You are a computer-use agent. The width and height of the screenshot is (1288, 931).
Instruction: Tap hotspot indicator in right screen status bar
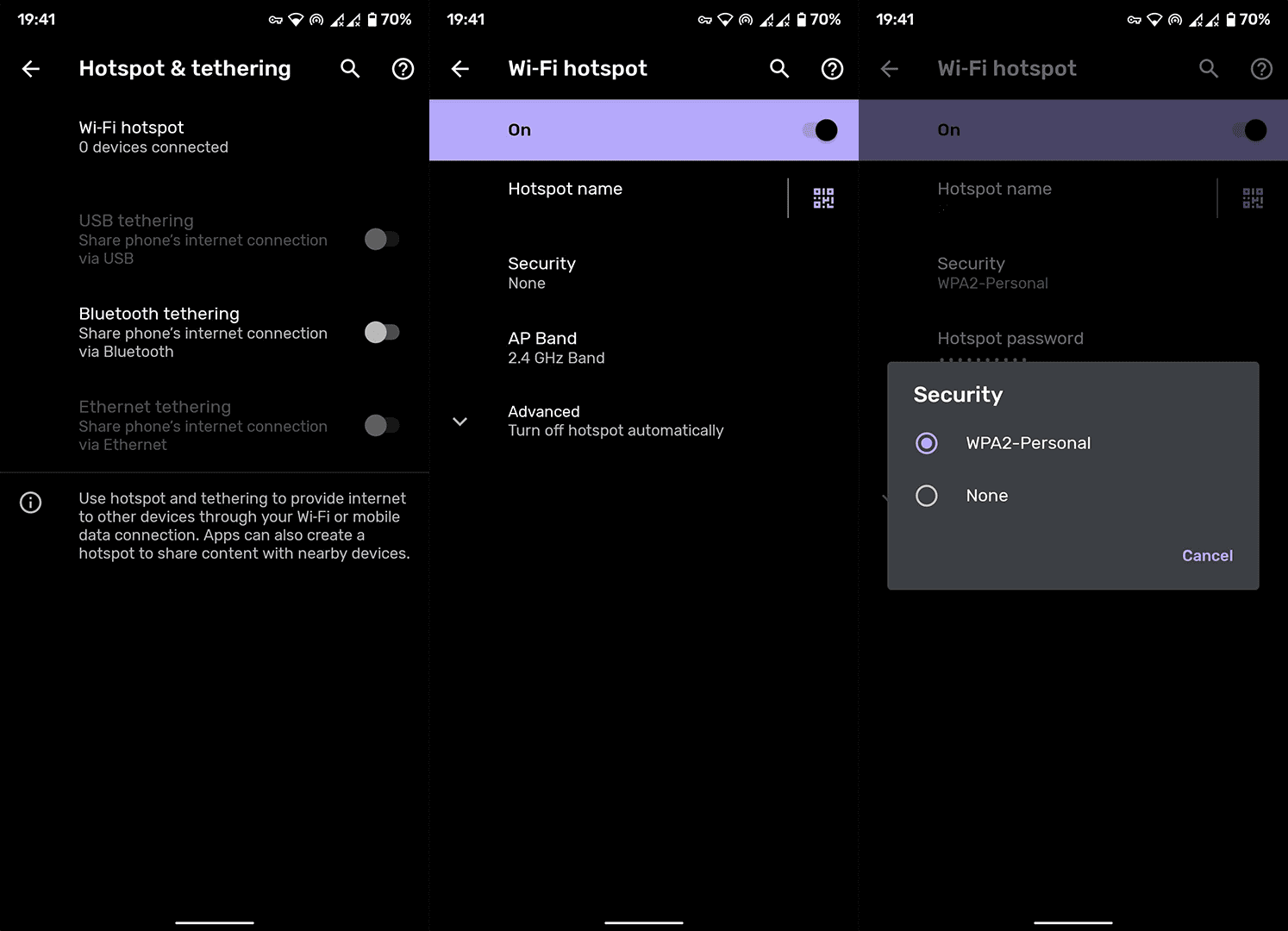click(1175, 20)
